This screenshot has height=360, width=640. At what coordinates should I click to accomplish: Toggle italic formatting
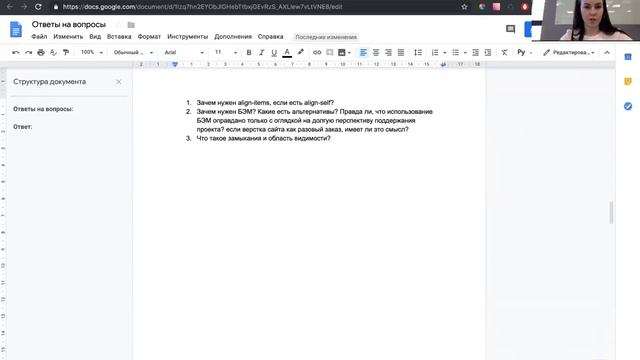click(x=262, y=52)
